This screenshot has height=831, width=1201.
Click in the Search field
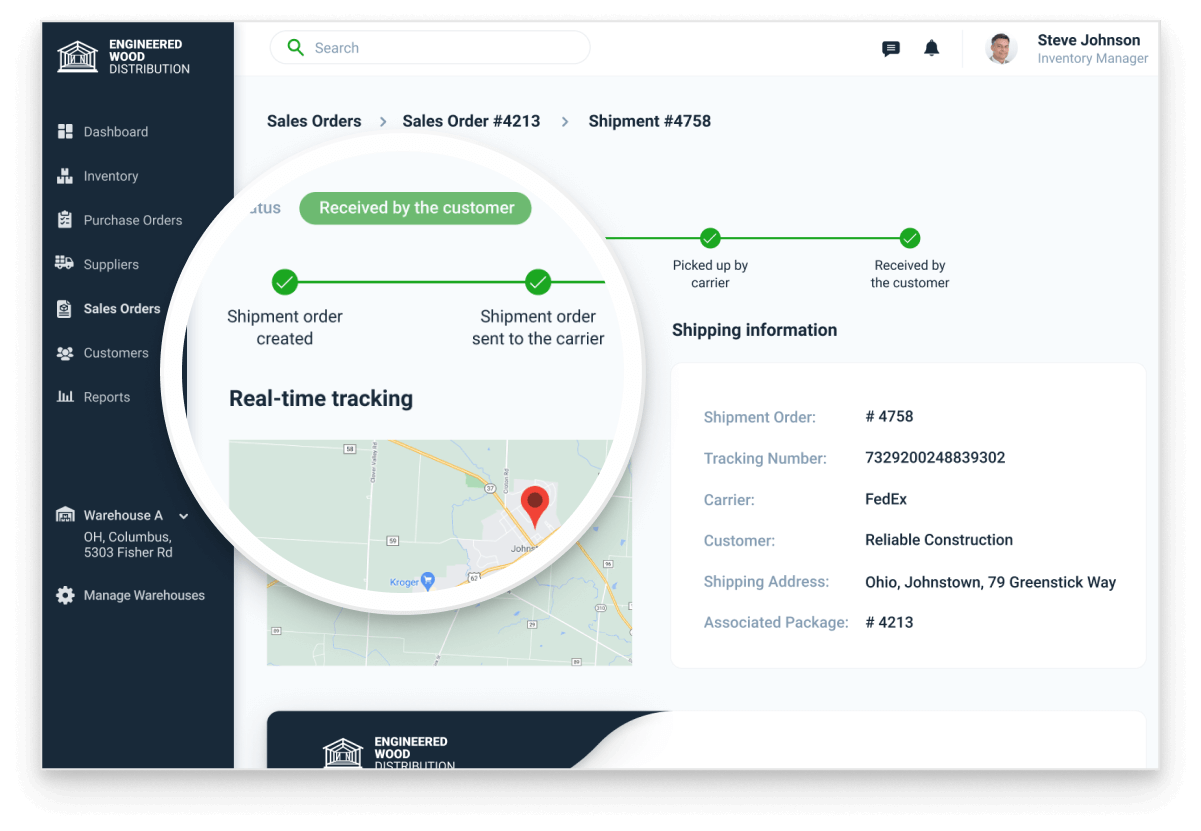click(440, 48)
